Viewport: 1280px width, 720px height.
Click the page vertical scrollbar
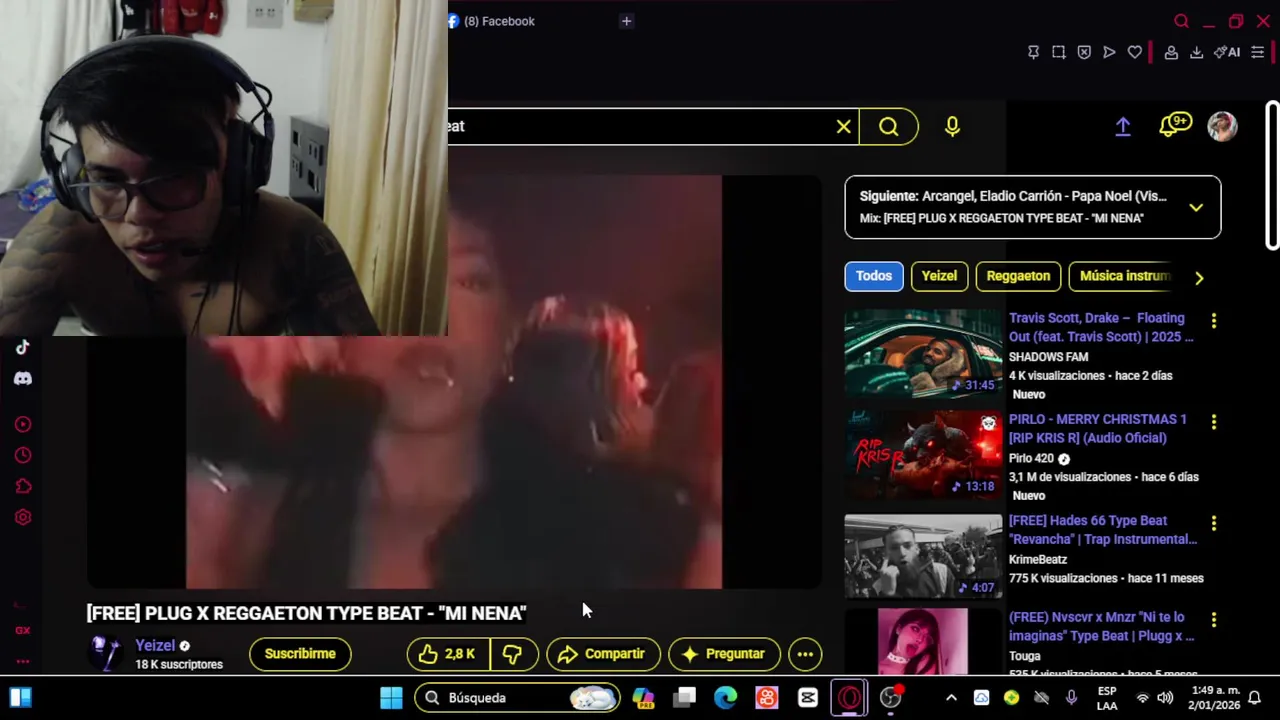[1272, 175]
